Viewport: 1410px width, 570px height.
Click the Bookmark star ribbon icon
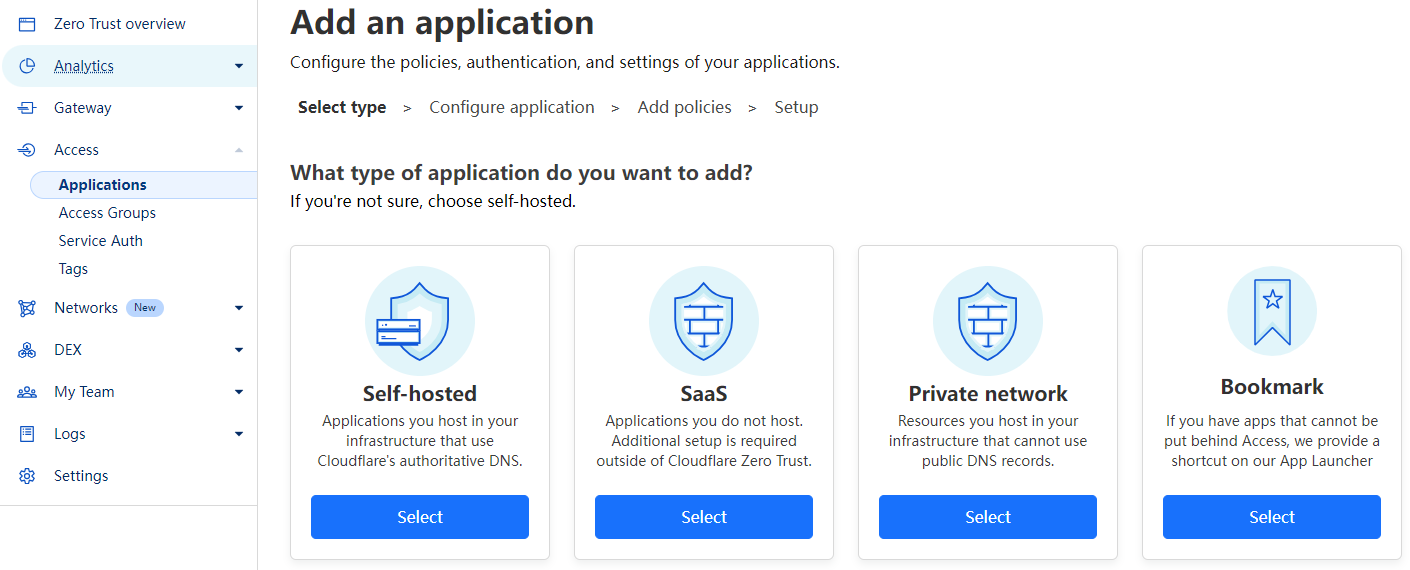(x=1272, y=311)
